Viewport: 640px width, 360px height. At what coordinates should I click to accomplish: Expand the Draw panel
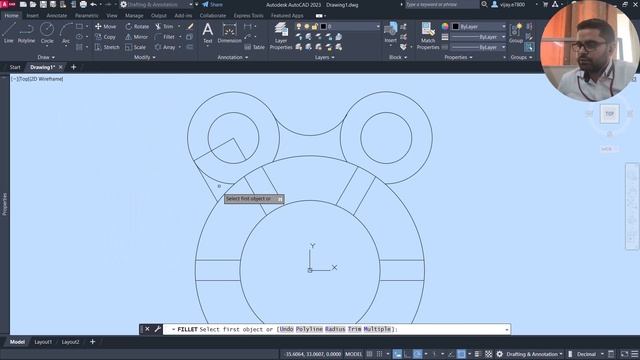[x=46, y=58]
